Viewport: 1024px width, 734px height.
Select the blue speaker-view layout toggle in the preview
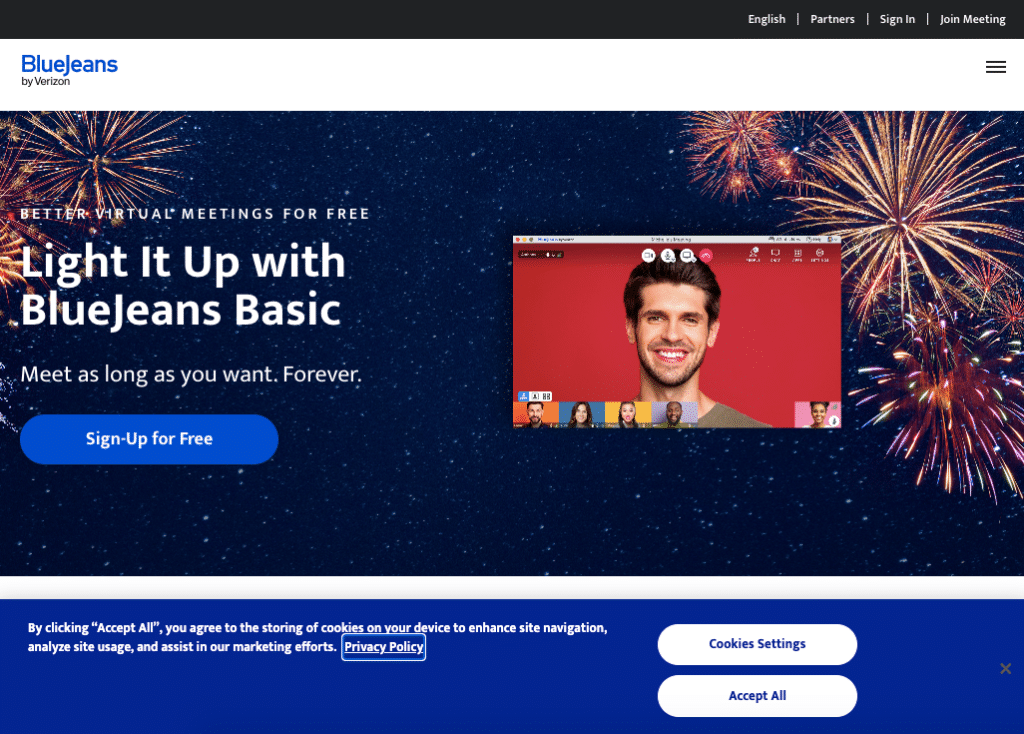pyautogui.click(x=523, y=396)
